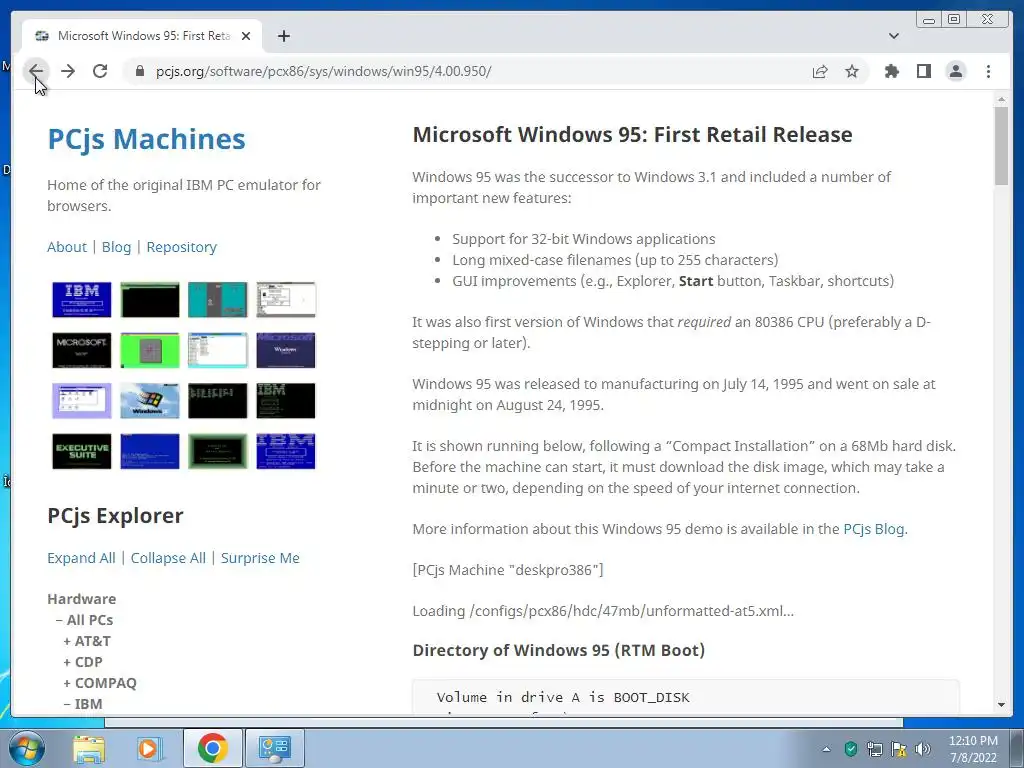Close the Microsoft Windows 95 tab

(x=246, y=36)
